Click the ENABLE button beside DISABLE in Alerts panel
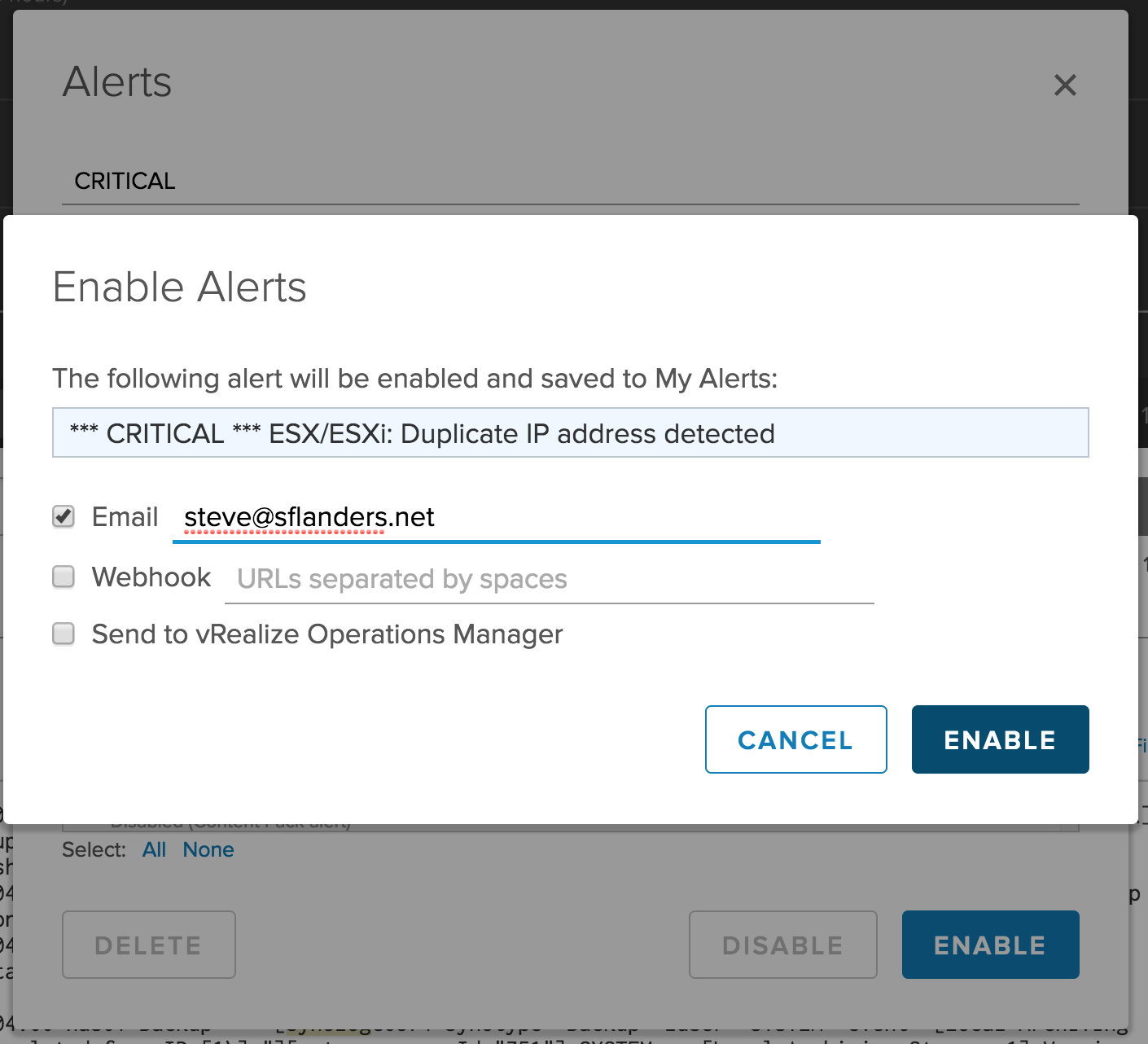The height and width of the screenshot is (1044, 1148). 990,945
